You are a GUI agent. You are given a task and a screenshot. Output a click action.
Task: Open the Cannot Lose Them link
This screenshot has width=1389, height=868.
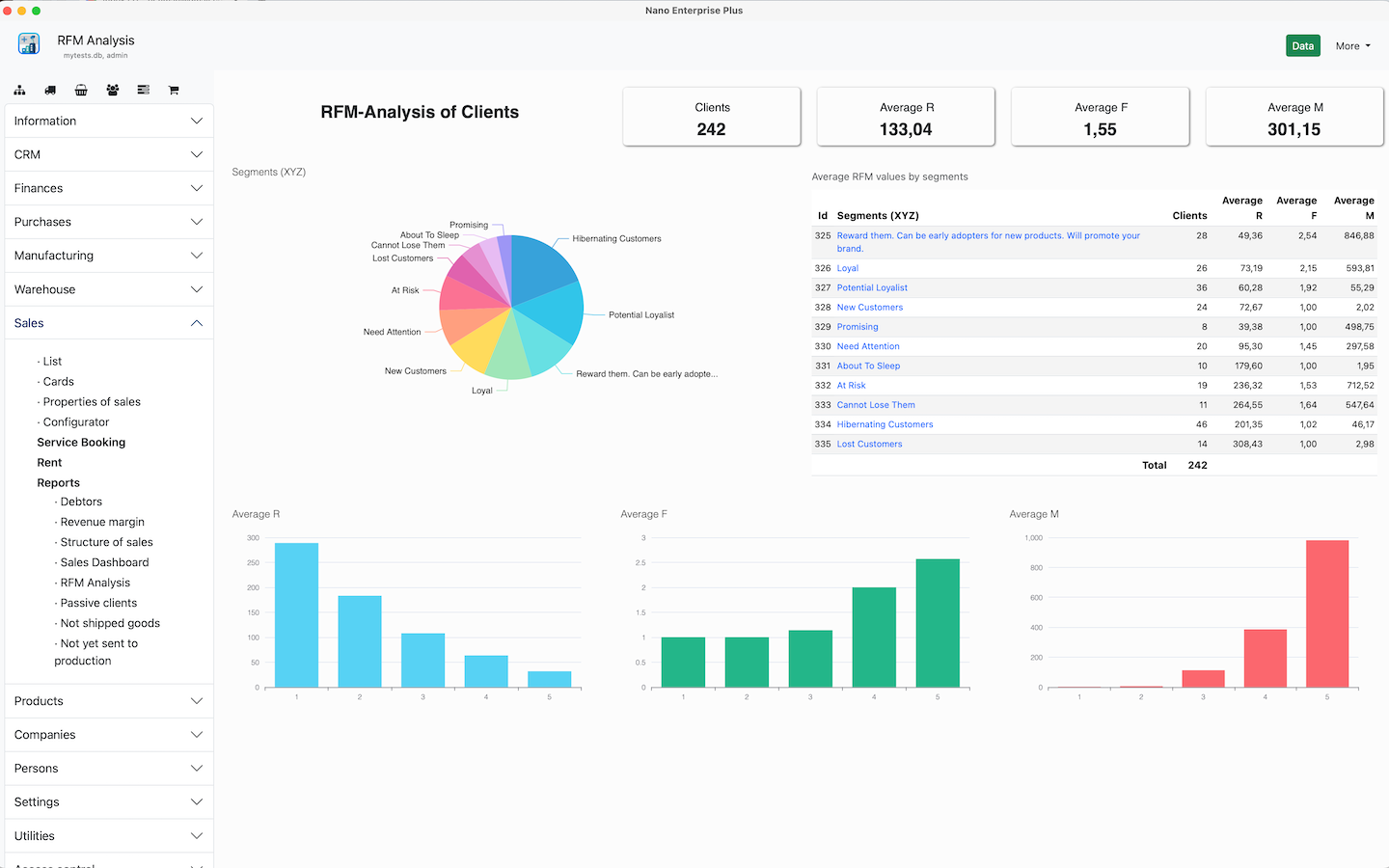click(876, 405)
